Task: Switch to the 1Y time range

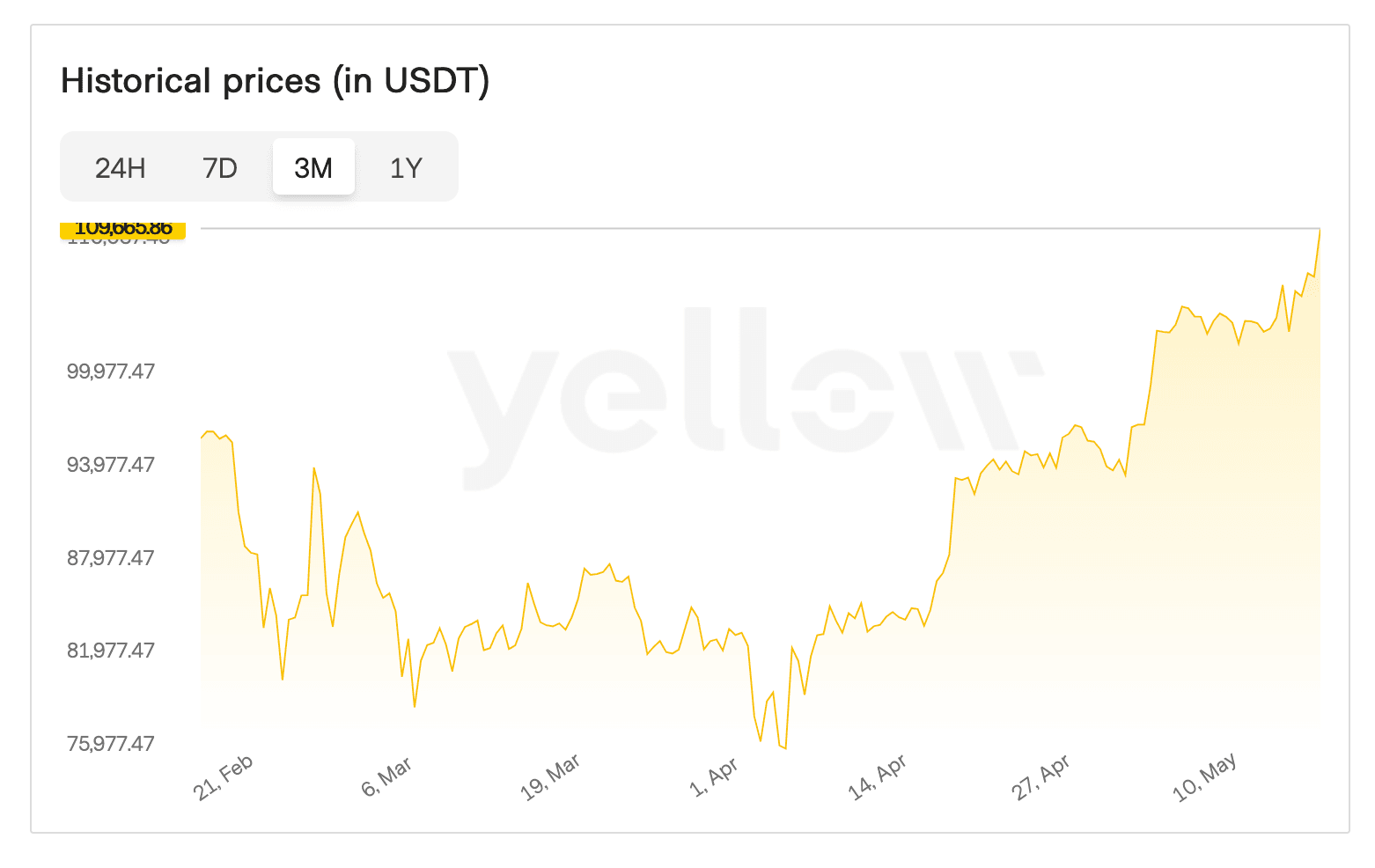Action: point(406,167)
